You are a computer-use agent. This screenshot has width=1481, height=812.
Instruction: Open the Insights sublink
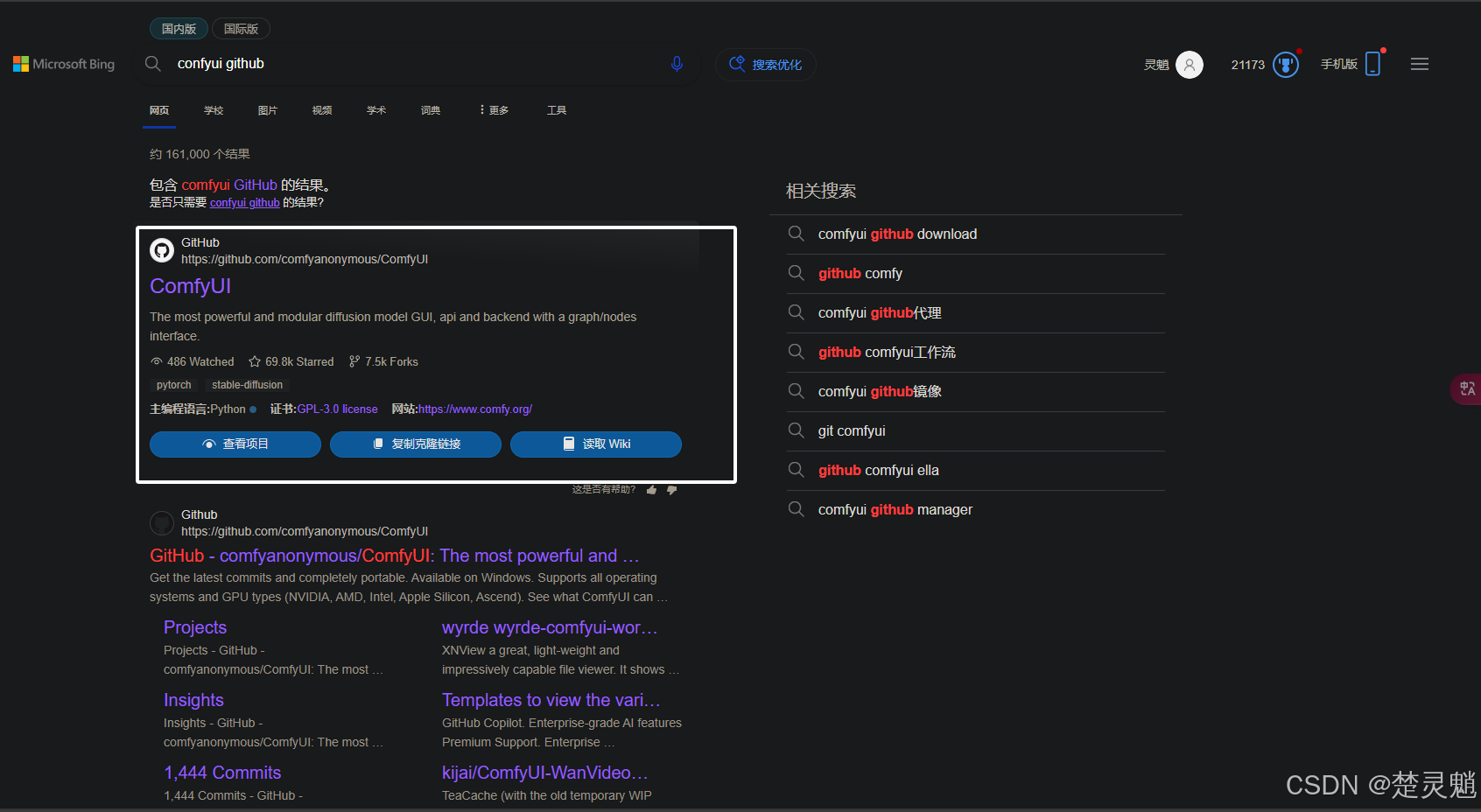pyautogui.click(x=193, y=700)
